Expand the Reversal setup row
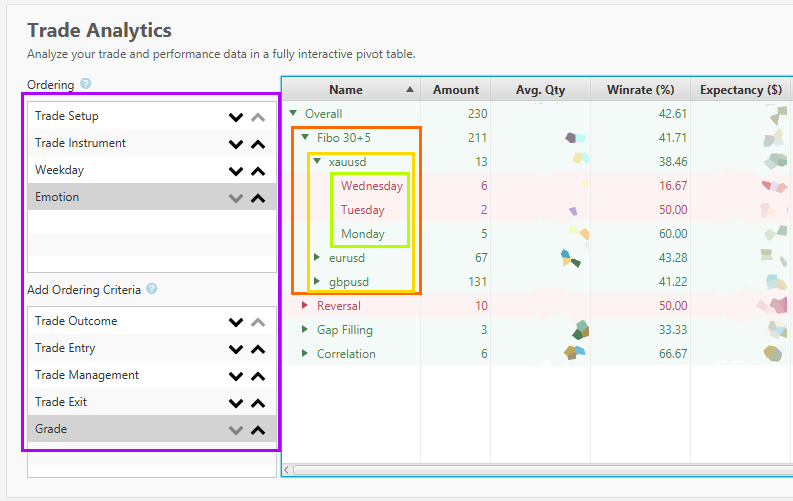This screenshot has width=793, height=501. click(304, 305)
